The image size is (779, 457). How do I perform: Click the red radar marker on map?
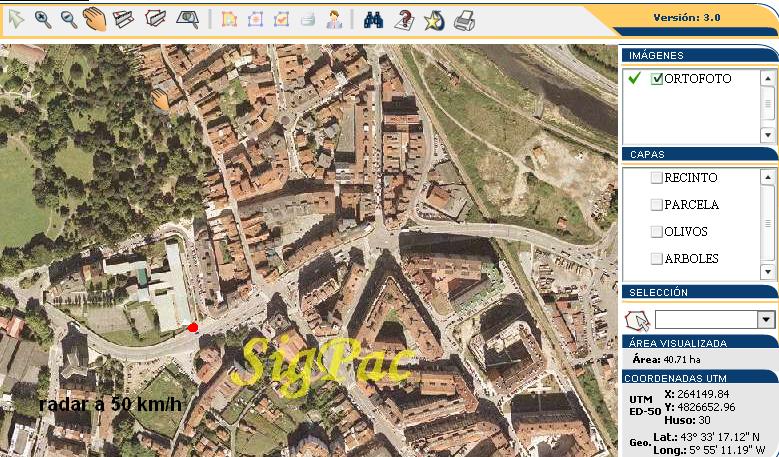pos(192,327)
